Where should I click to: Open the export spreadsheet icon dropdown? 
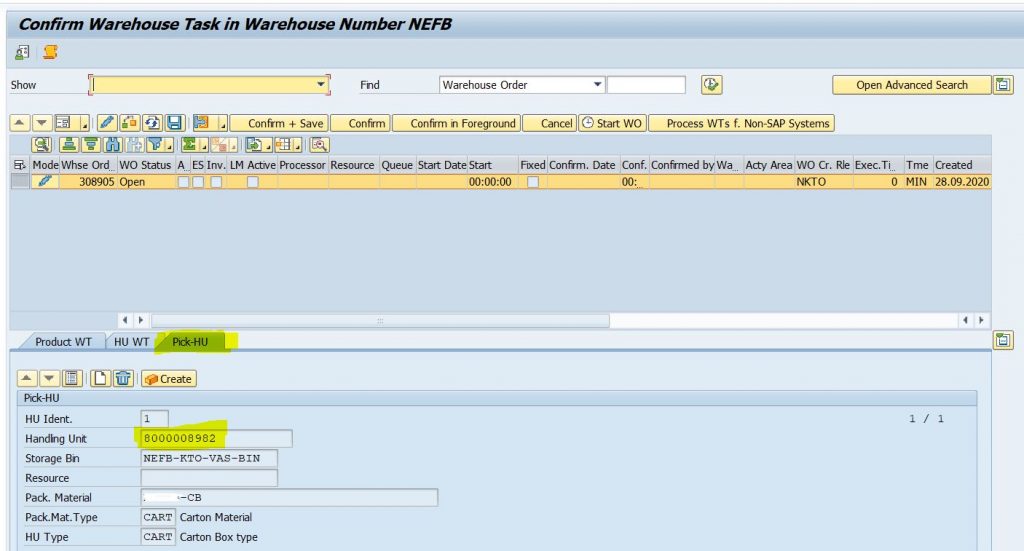[267, 146]
